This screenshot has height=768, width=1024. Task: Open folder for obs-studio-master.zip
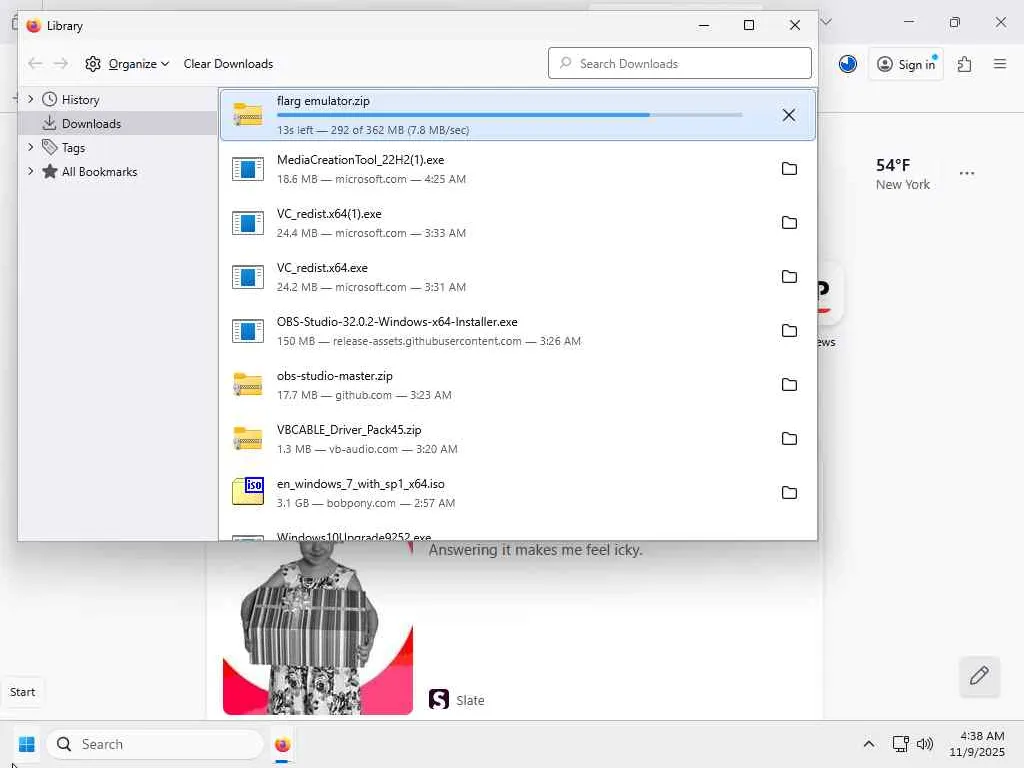789,385
